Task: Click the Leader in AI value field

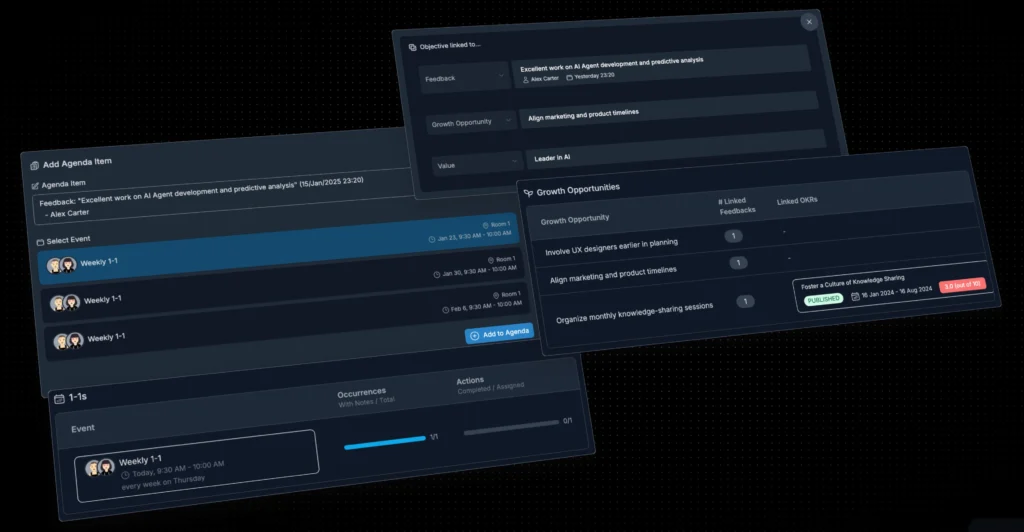Action: [x=675, y=149]
